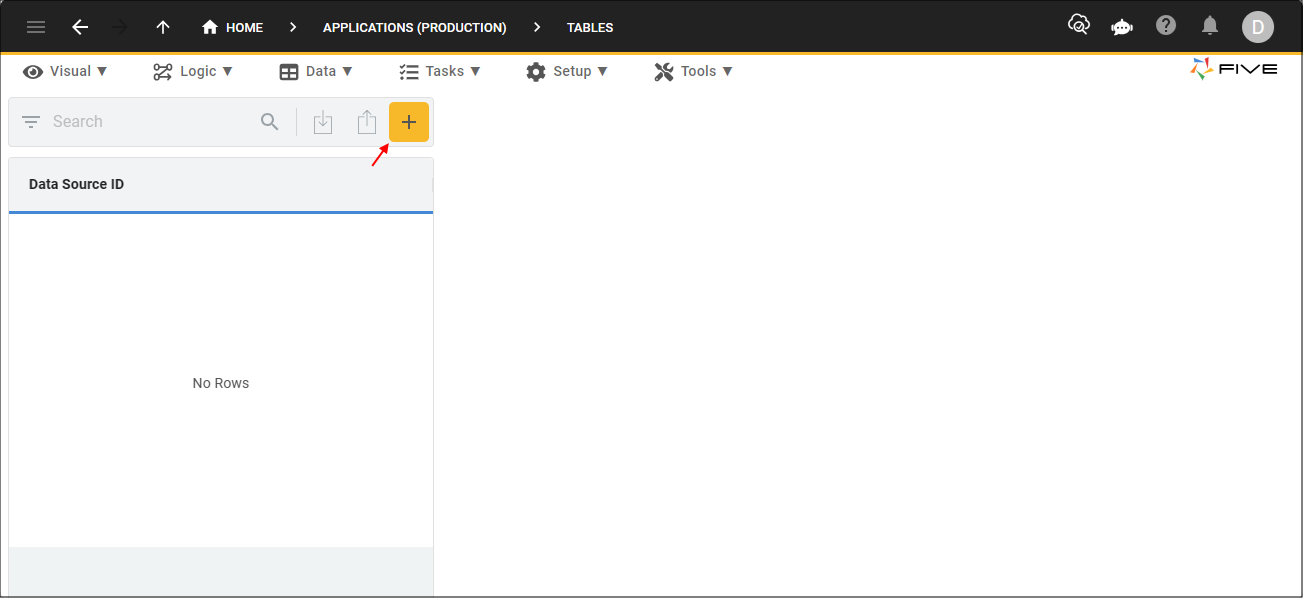Image resolution: width=1303 pixels, height=598 pixels.
Task: Open the Setup dropdown menu
Action: pyautogui.click(x=567, y=71)
